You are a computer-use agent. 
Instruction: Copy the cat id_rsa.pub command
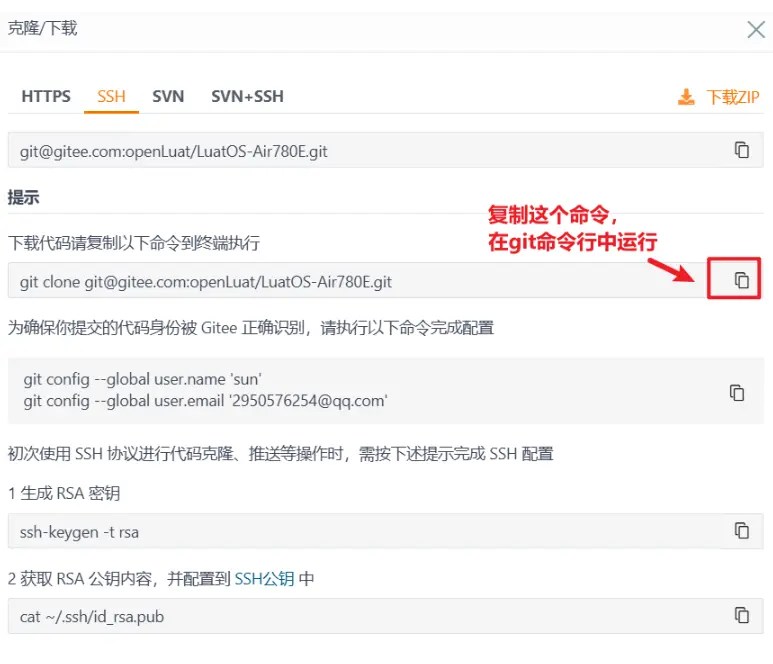742,615
